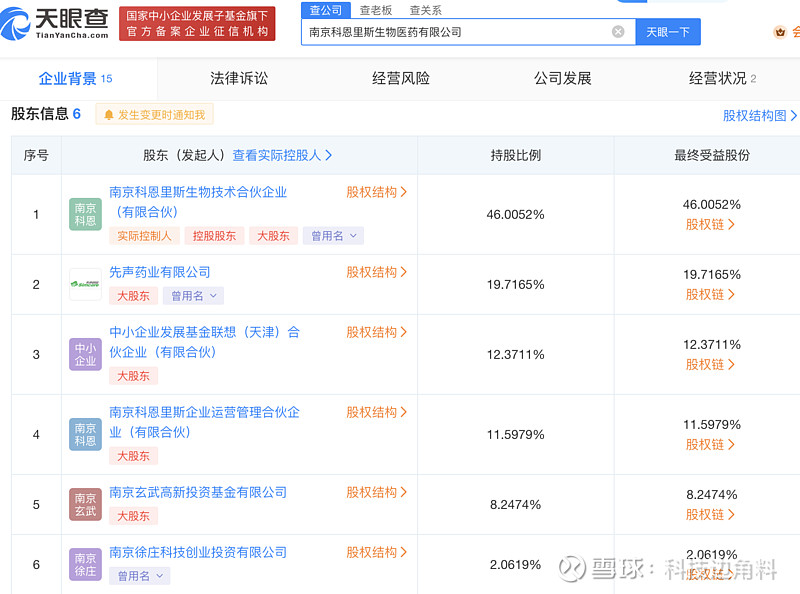The image size is (800, 594).
Task: Open 南京徐庄科技创业投资有限公司 link
Action: click(x=198, y=553)
